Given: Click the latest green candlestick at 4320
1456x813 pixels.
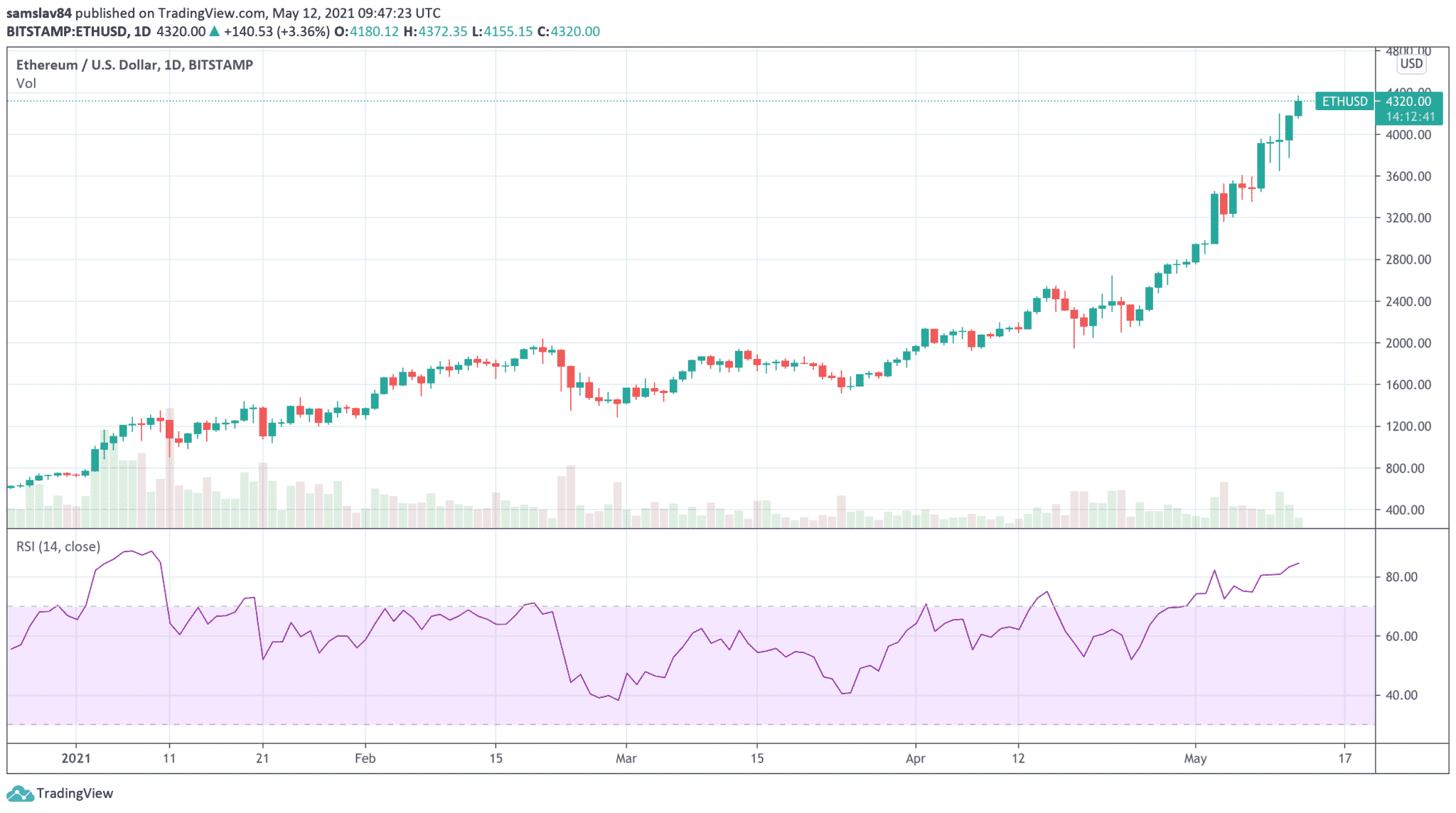Looking at the screenshot, I should (x=1298, y=108).
